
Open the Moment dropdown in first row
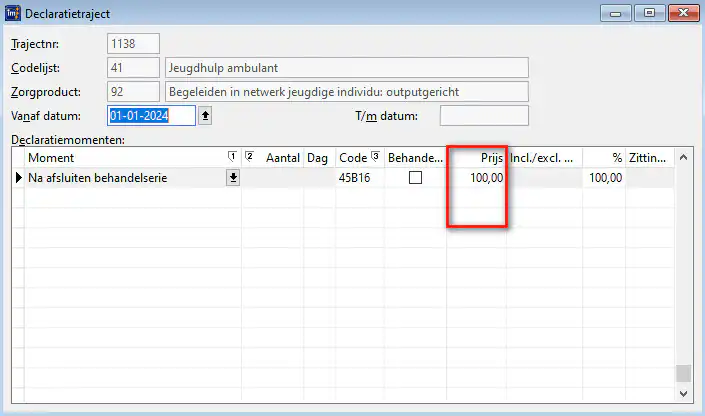point(233,178)
